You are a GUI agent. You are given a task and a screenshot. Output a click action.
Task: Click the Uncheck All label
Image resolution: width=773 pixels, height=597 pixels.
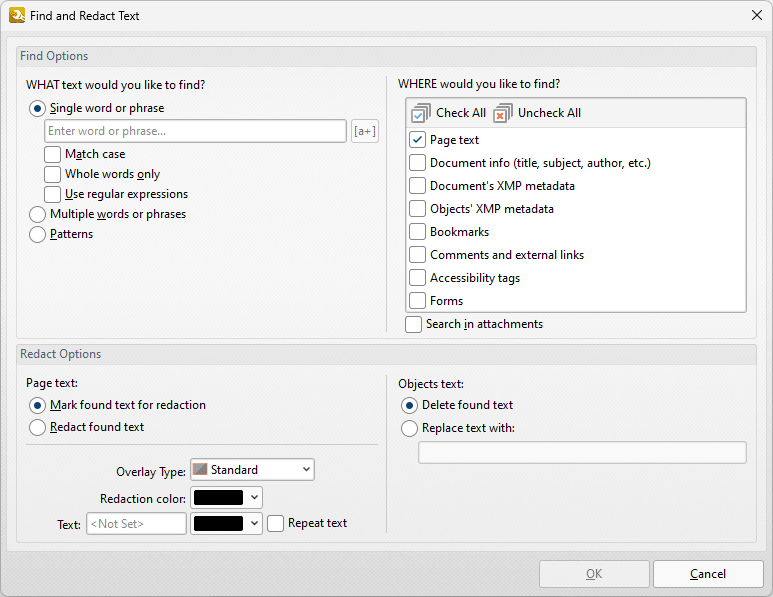click(x=549, y=113)
